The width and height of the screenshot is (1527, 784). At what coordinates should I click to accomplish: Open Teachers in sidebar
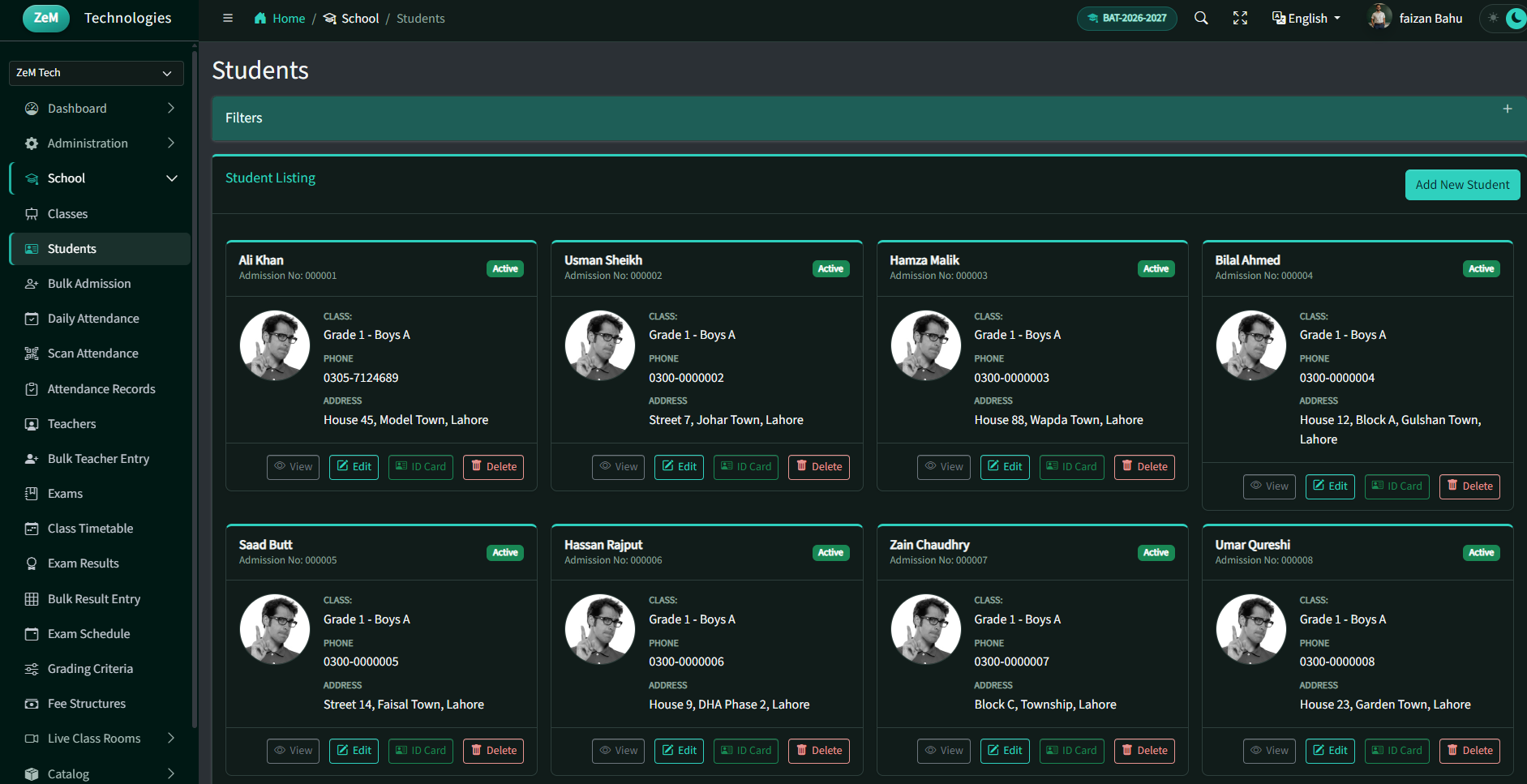100,424
